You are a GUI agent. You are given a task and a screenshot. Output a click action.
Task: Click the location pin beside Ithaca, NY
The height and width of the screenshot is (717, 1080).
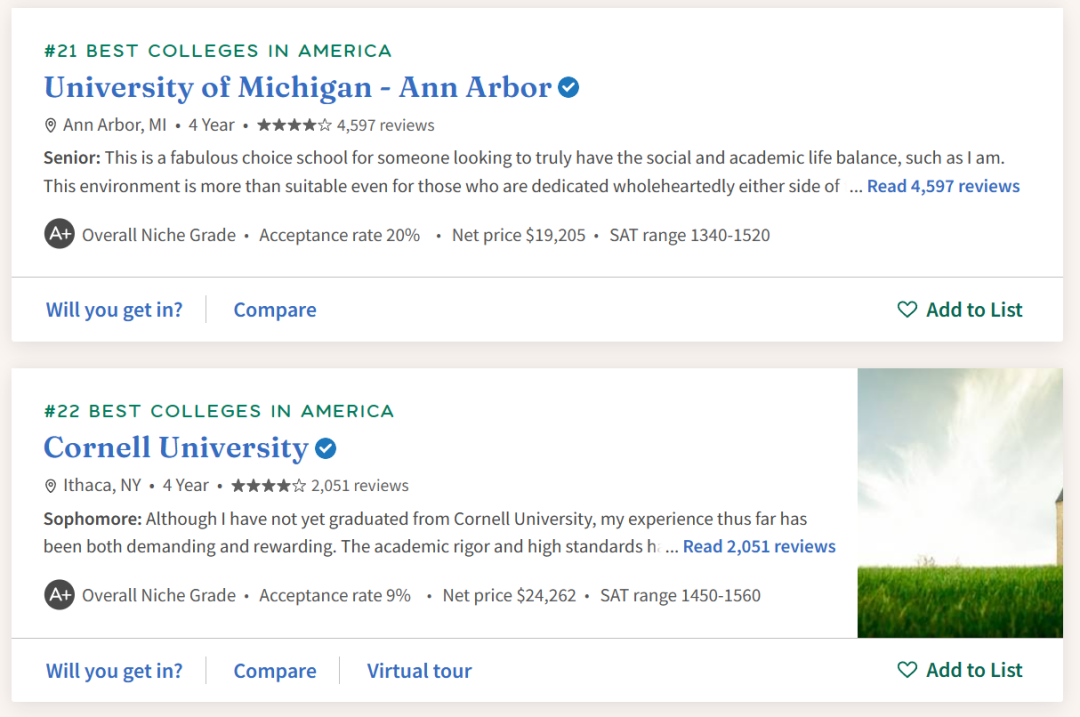pyautogui.click(x=50, y=486)
